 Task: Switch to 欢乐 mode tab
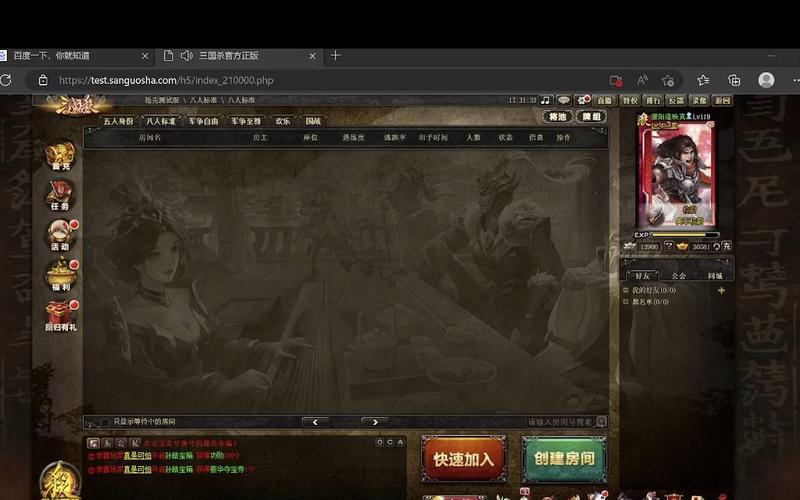(x=283, y=121)
